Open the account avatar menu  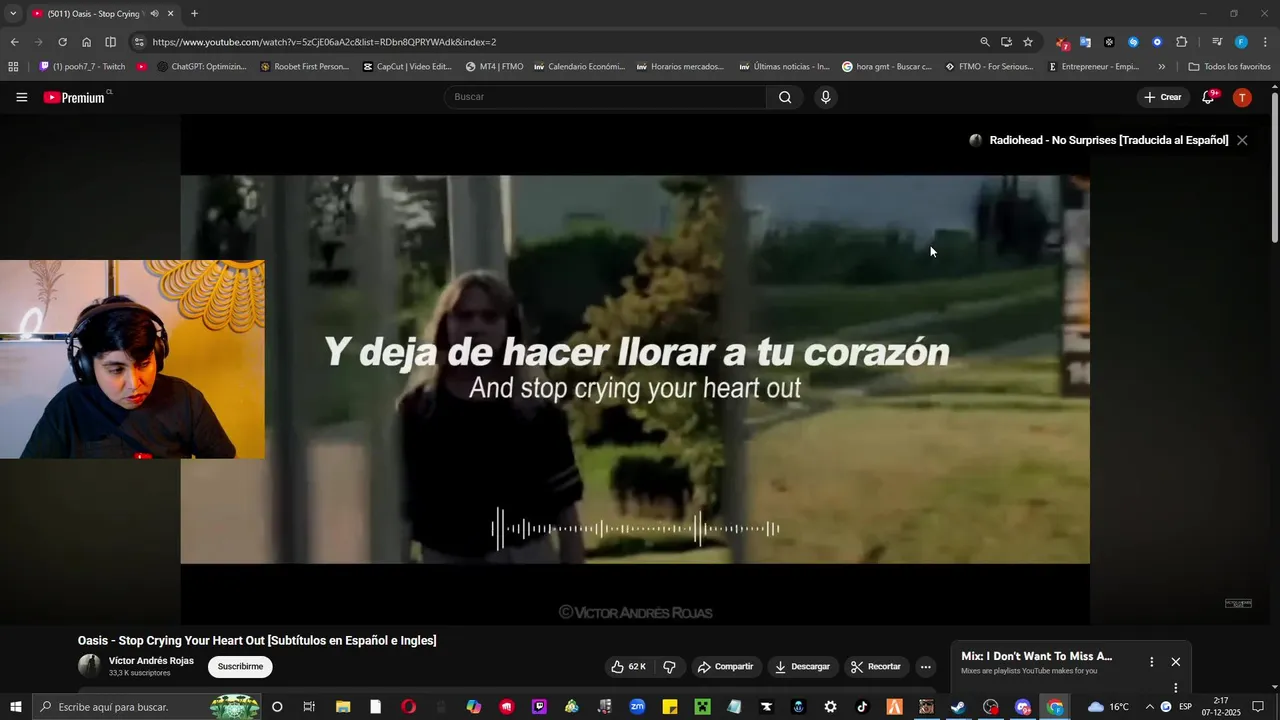[1242, 97]
